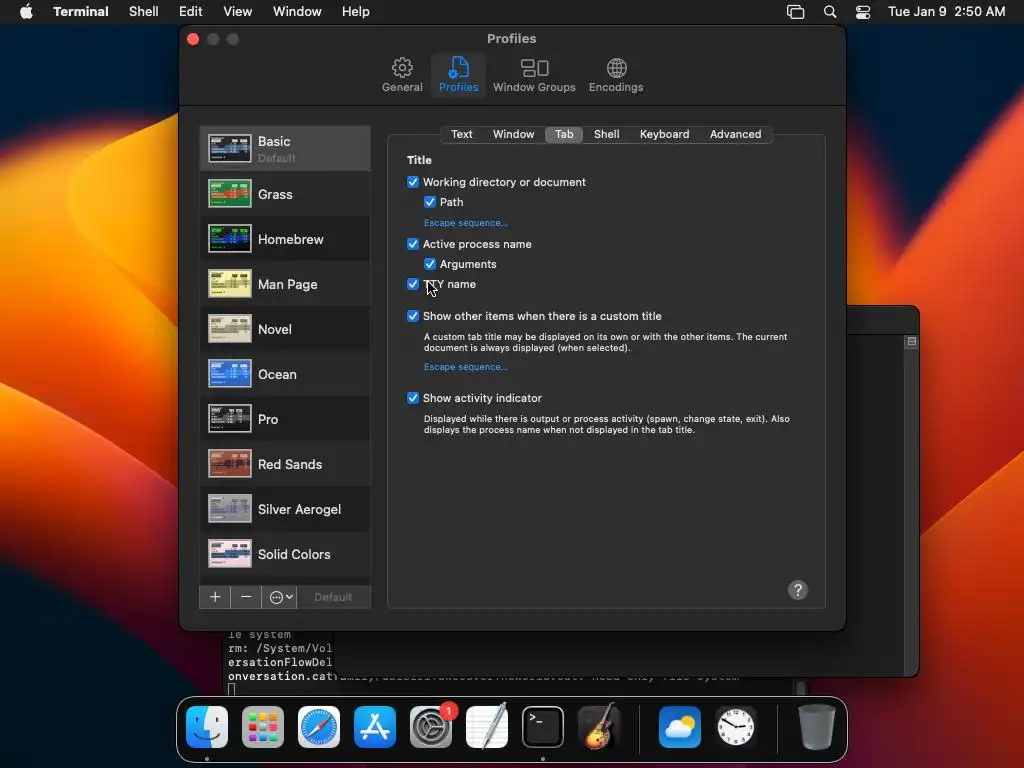Click the add profile plus button
This screenshot has width=1024, height=768.
point(215,597)
